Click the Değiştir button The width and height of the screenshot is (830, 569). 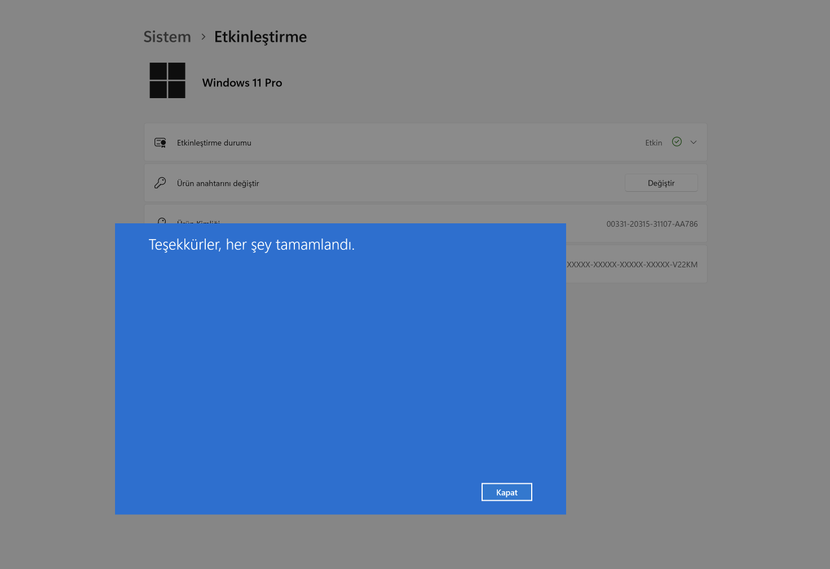point(661,183)
